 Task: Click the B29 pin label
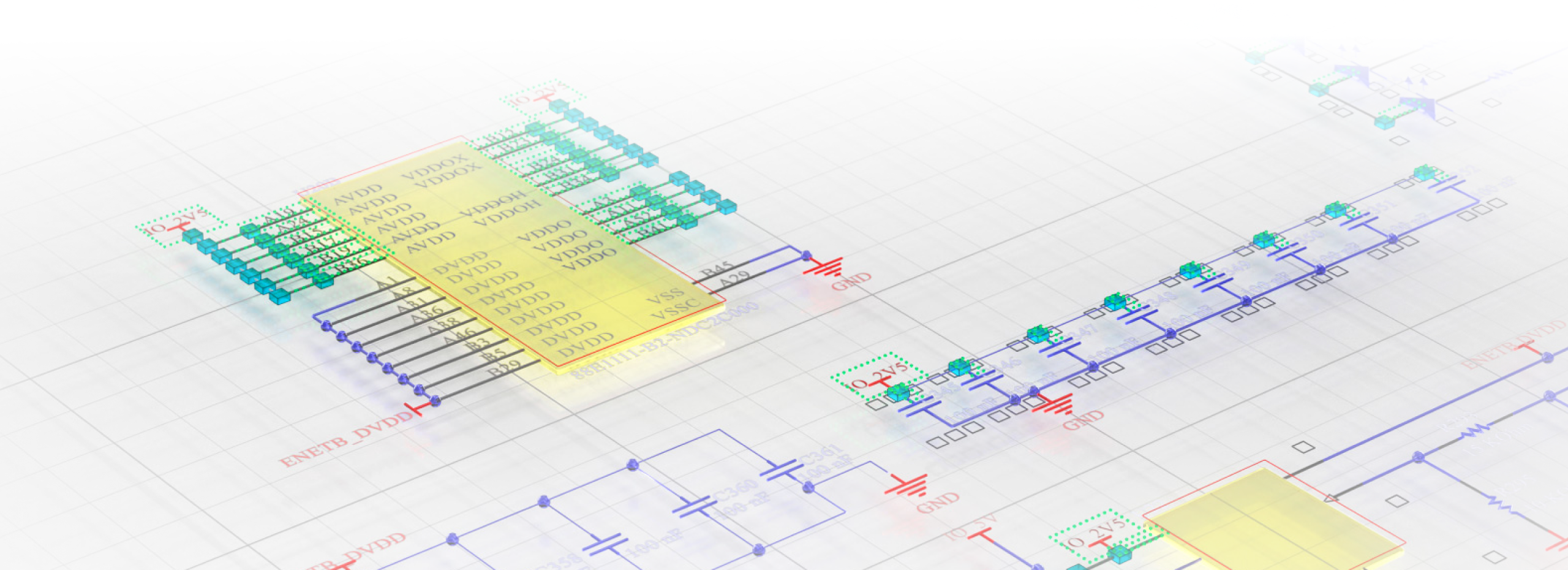click(x=503, y=368)
